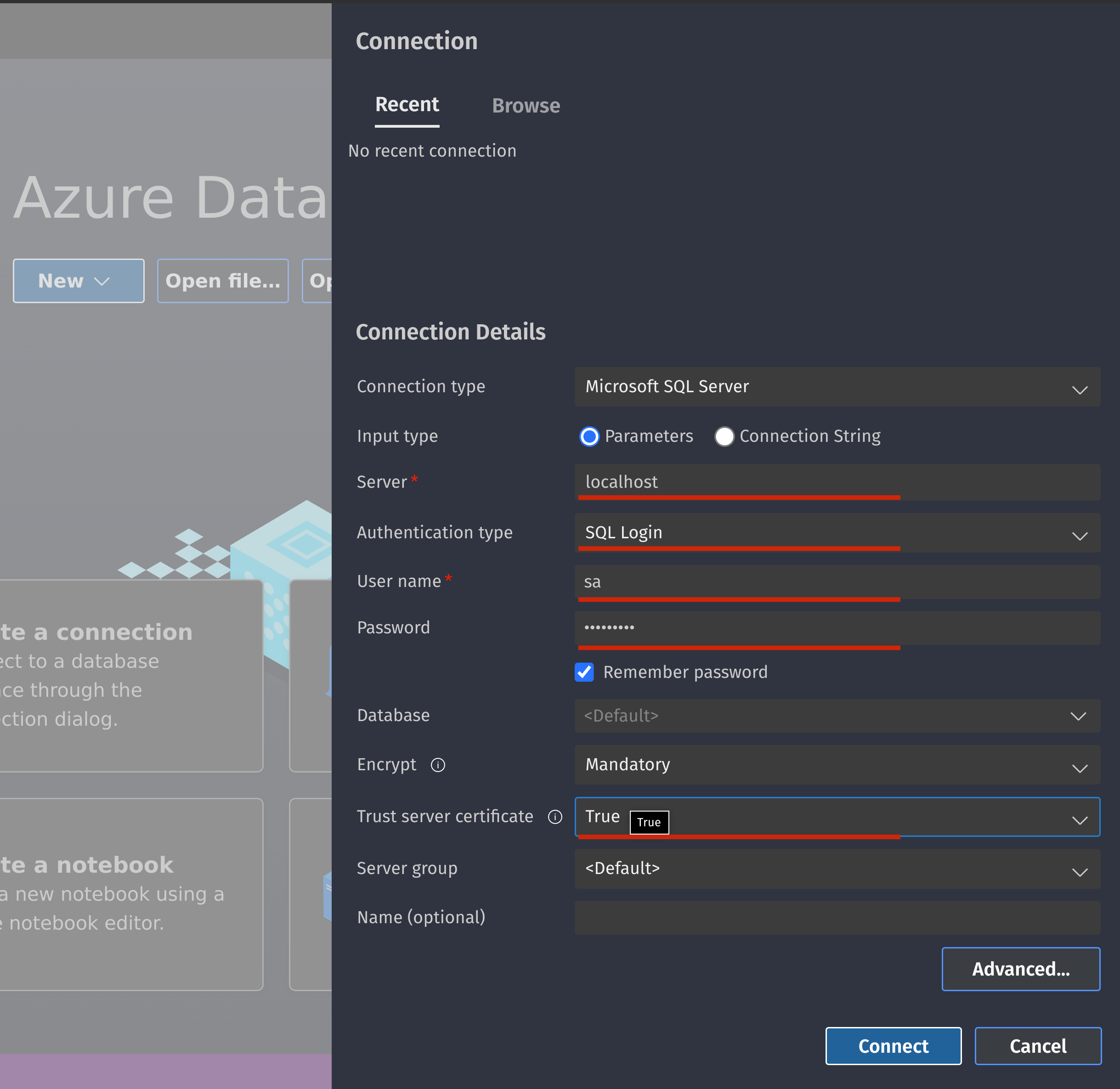Screen dimensions: 1120x1089
Task: Click the Connect button
Action: coord(893,1046)
